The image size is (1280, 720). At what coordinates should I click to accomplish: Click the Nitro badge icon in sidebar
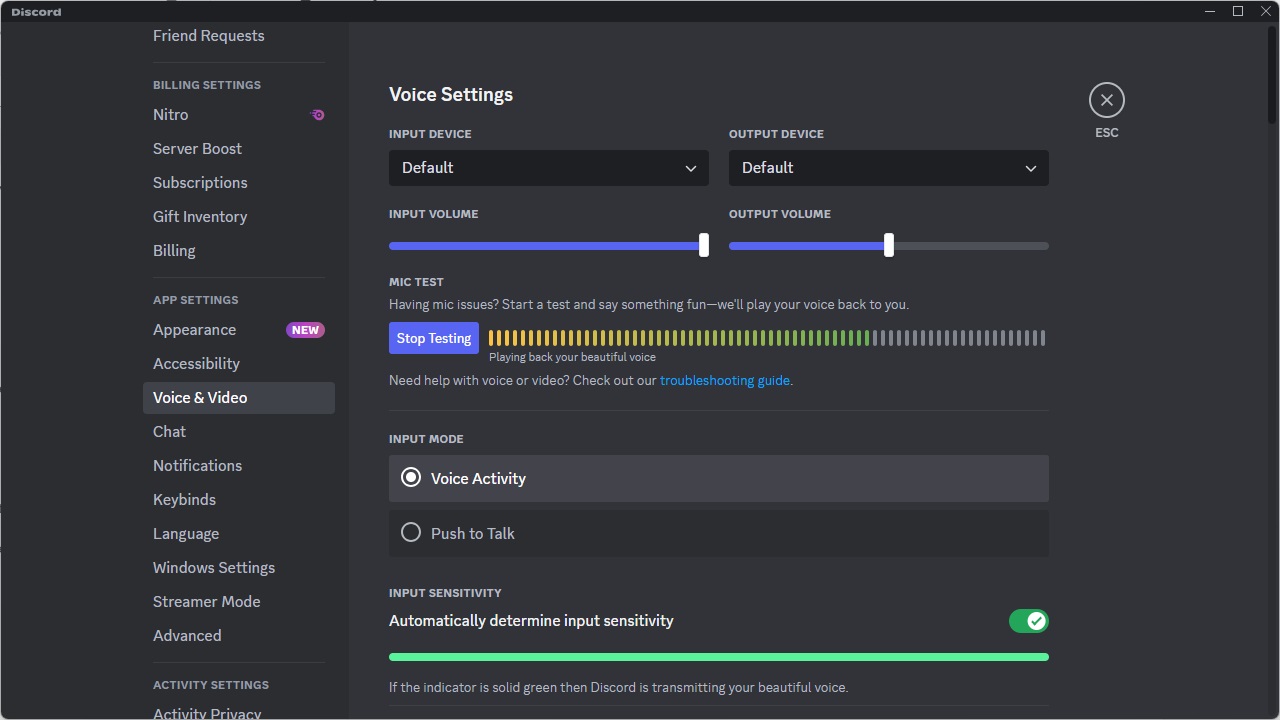318,115
